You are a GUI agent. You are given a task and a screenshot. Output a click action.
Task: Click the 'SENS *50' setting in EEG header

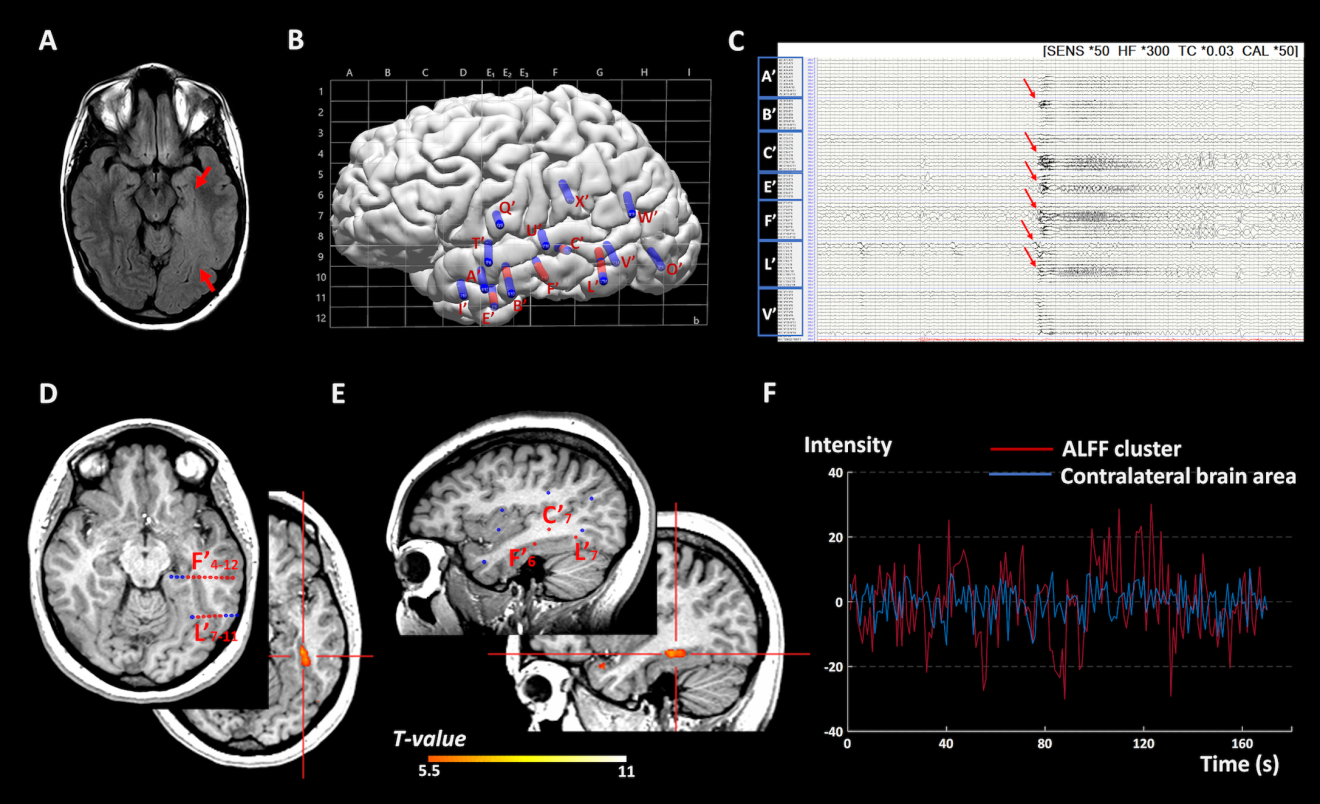click(x=1078, y=49)
